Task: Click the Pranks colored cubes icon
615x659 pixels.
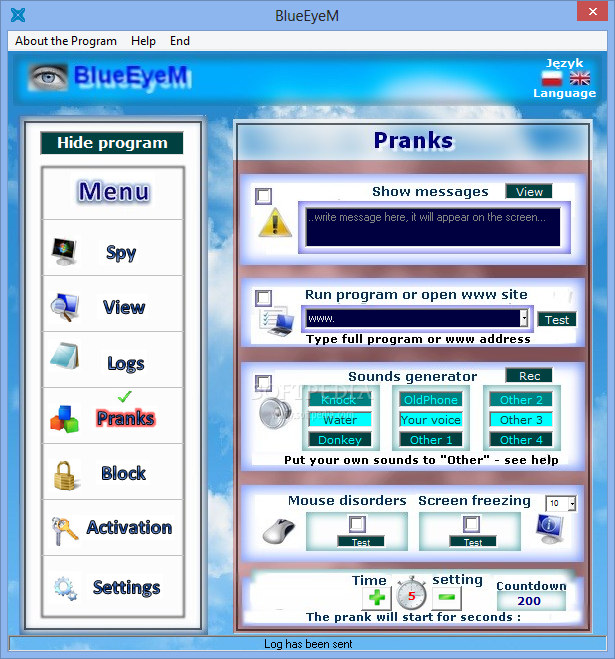Action: tap(64, 419)
